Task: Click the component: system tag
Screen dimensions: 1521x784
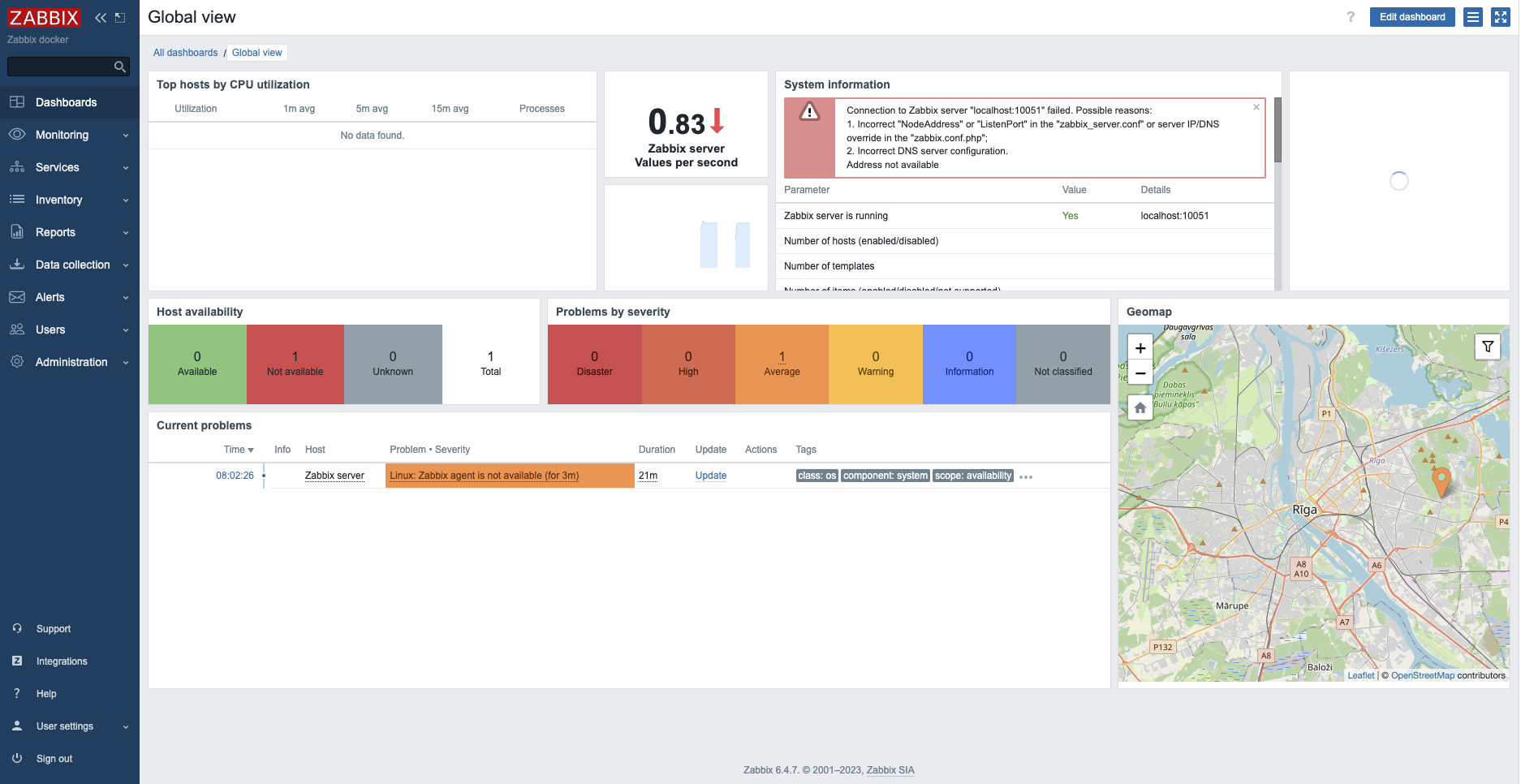Action: 885,476
